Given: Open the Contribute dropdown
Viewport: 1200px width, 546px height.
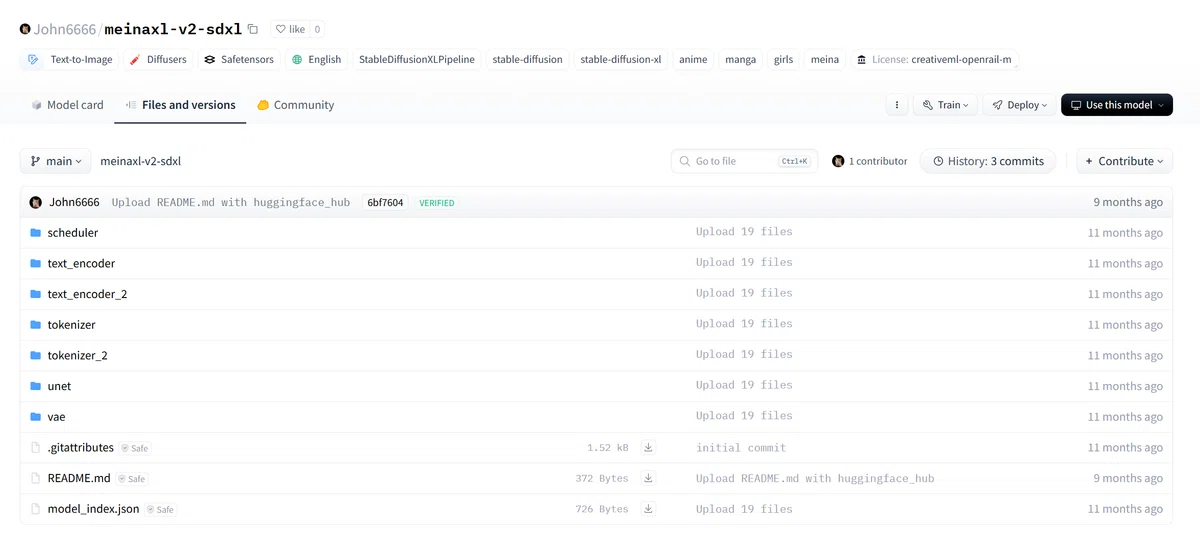Looking at the screenshot, I should (1124, 161).
